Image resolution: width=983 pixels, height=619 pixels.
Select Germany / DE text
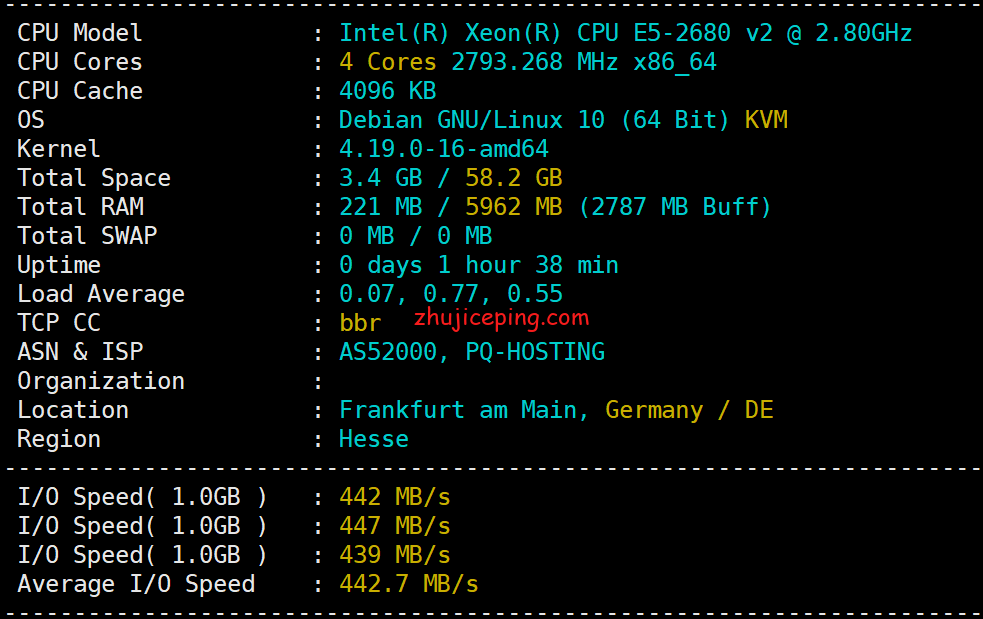tap(689, 410)
